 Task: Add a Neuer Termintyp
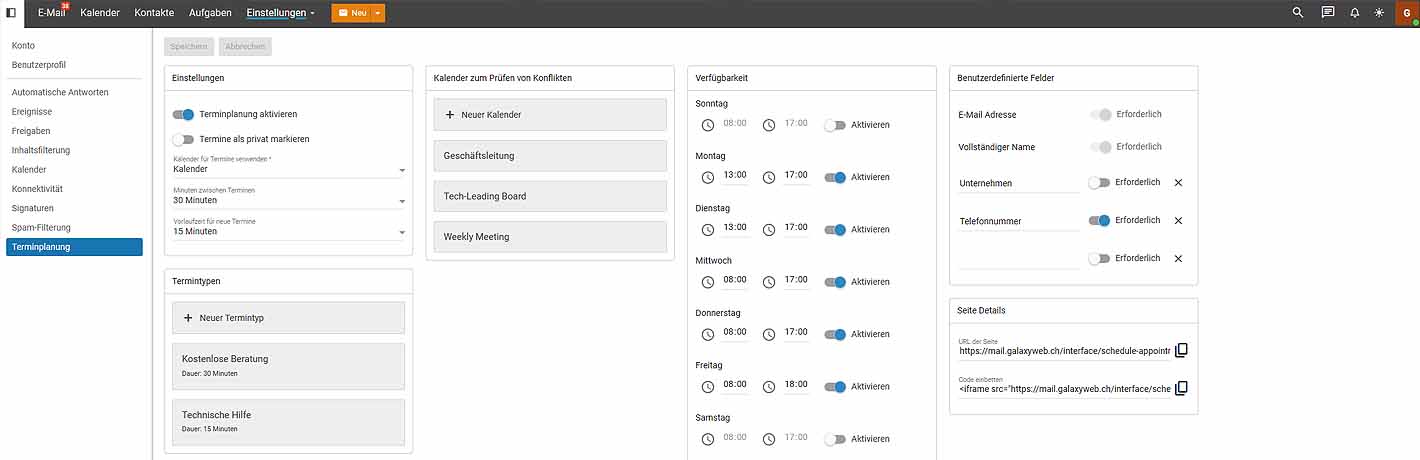pyautogui.click(x=288, y=318)
